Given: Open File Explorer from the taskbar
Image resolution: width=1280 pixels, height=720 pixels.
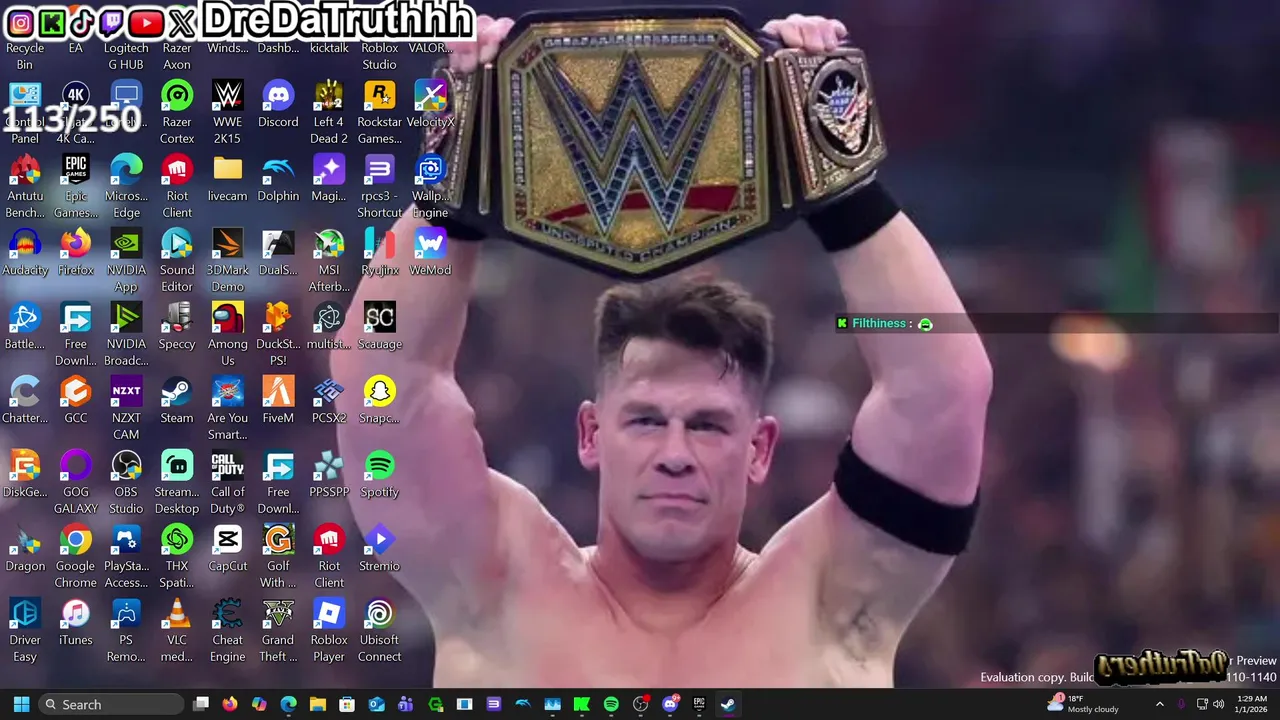Looking at the screenshot, I should [318, 704].
